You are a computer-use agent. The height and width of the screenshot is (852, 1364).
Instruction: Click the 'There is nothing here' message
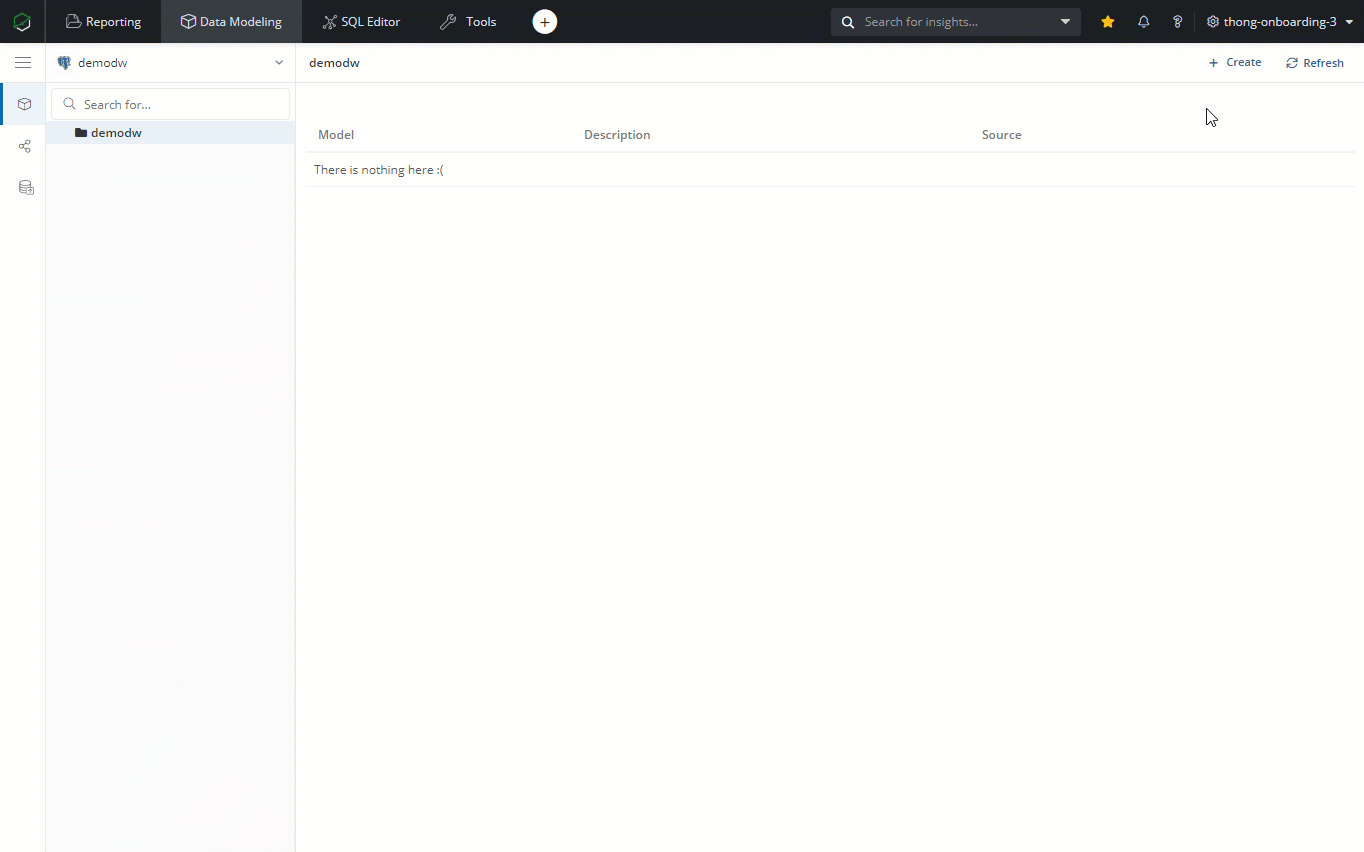[379, 170]
